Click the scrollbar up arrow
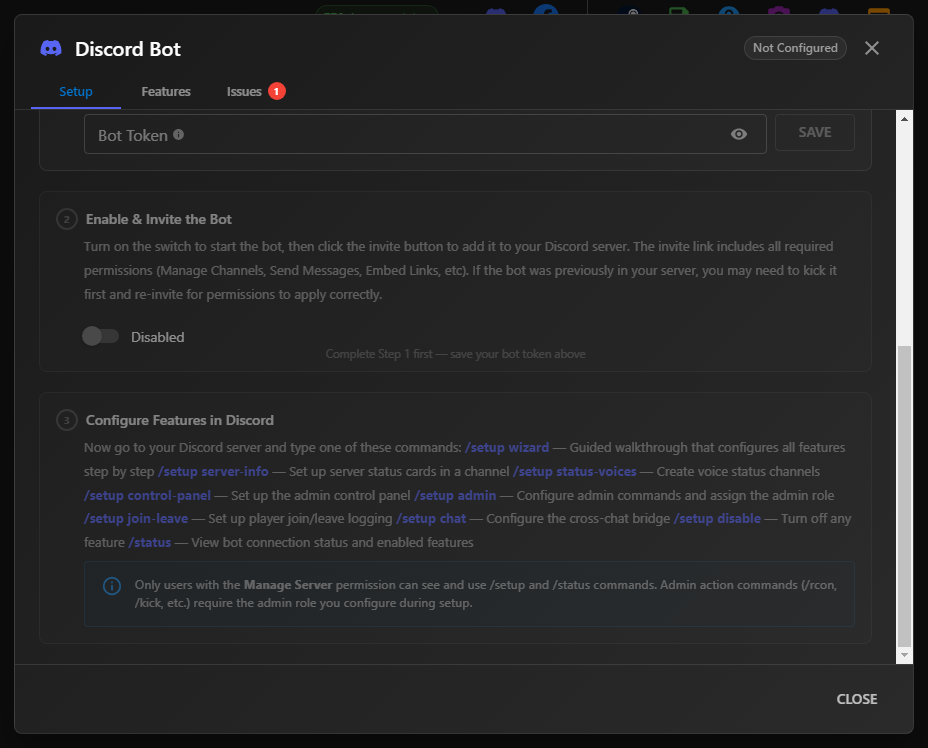 tap(904, 119)
